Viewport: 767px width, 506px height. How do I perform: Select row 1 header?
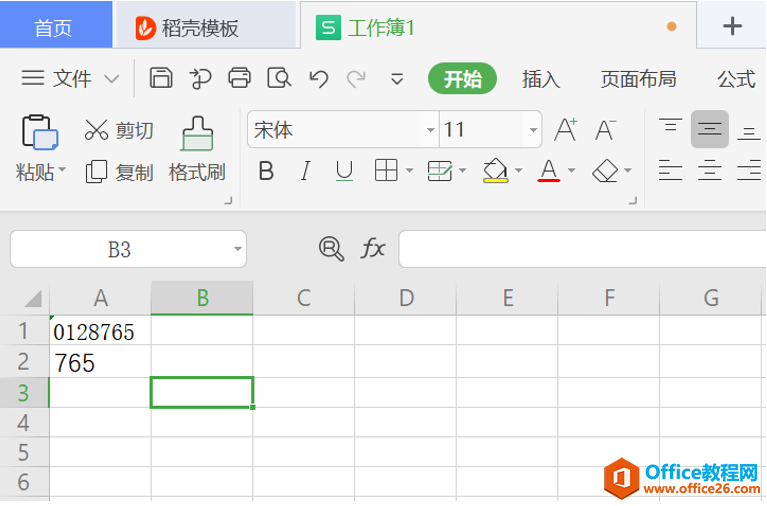[x=24, y=331]
